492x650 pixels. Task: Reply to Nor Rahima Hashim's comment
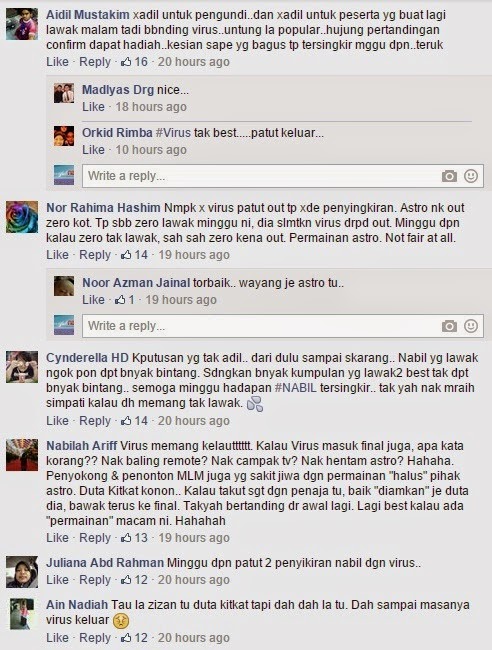[95, 255]
